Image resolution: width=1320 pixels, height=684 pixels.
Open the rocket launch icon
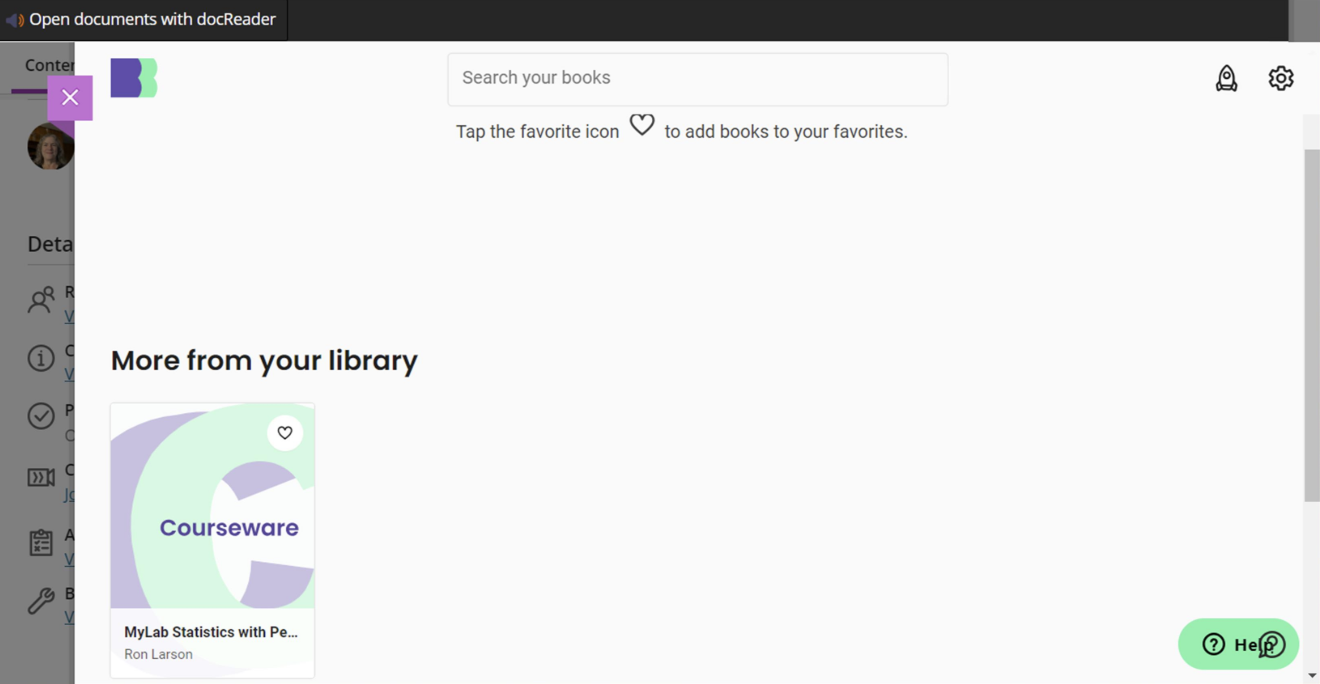[x=1226, y=78]
